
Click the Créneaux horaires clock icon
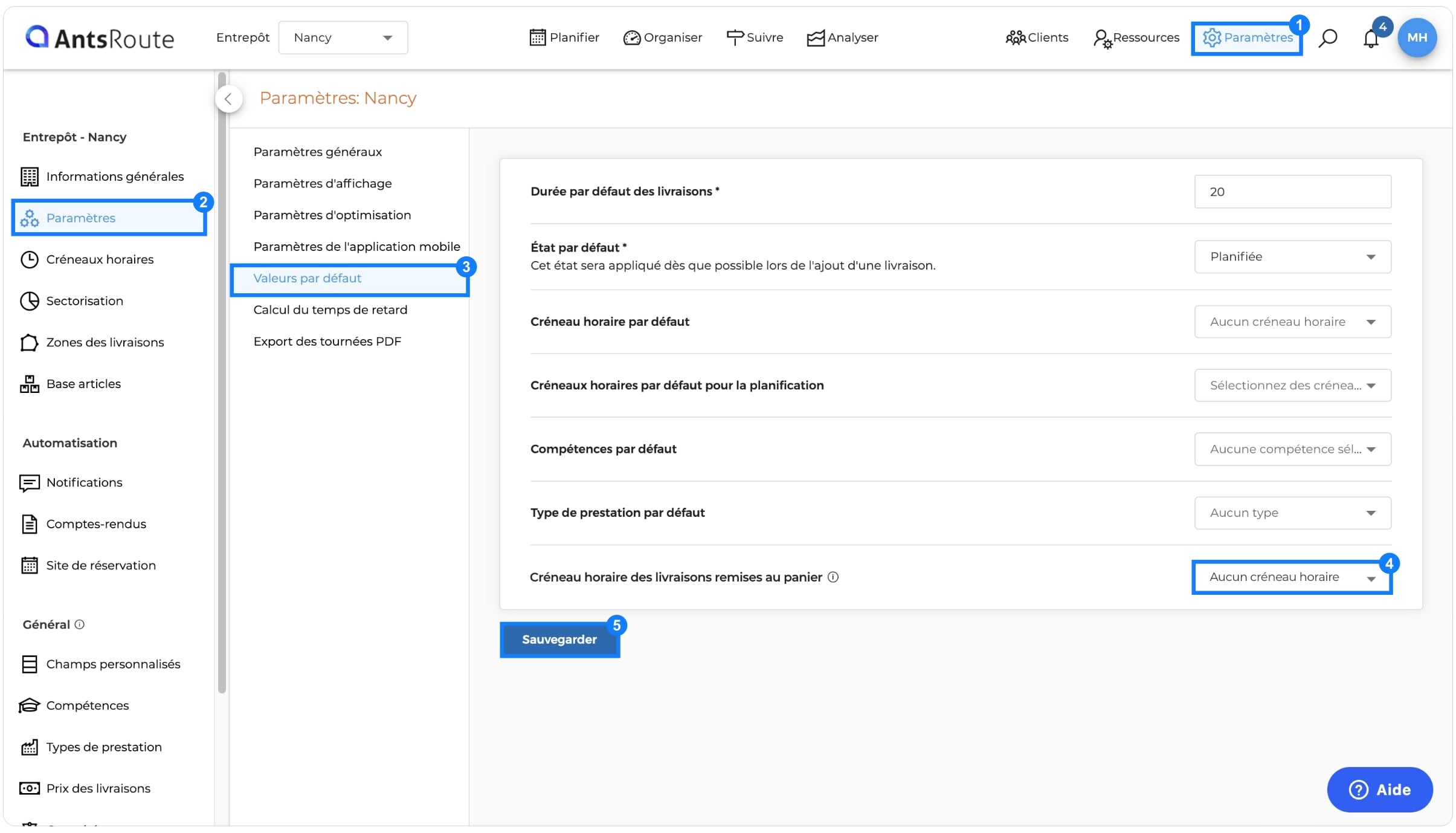click(29, 259)
